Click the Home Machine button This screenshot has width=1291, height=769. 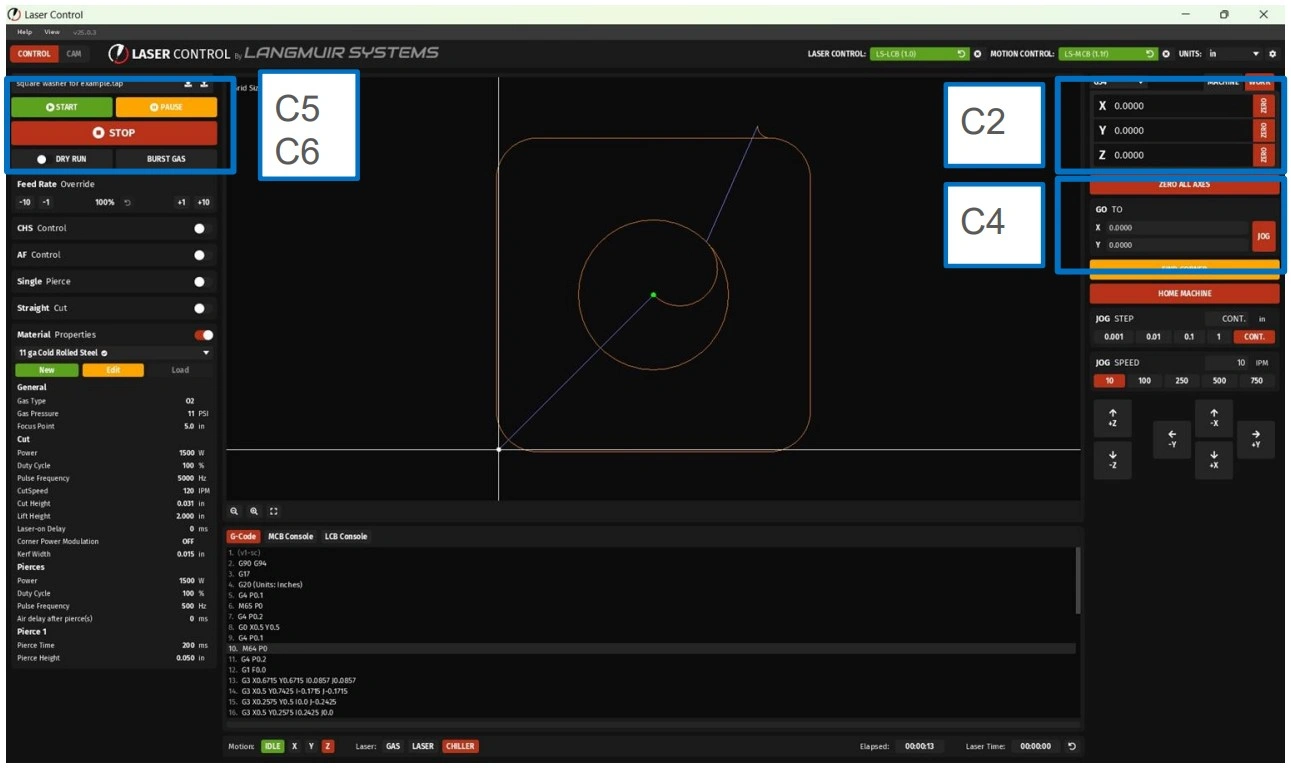coord(1184,294)
